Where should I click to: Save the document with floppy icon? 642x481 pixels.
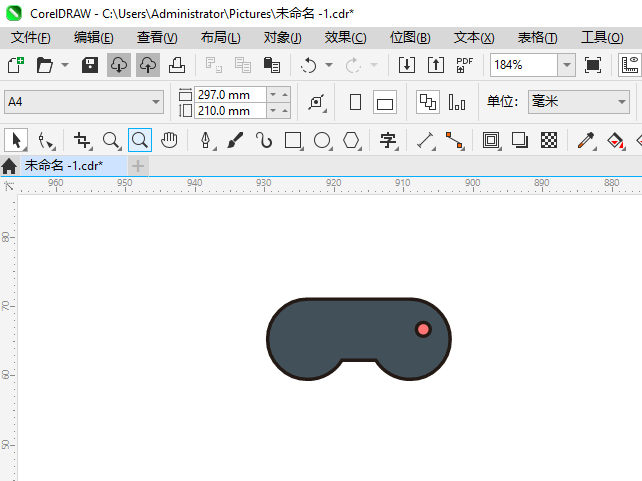(x=90, y=65)
